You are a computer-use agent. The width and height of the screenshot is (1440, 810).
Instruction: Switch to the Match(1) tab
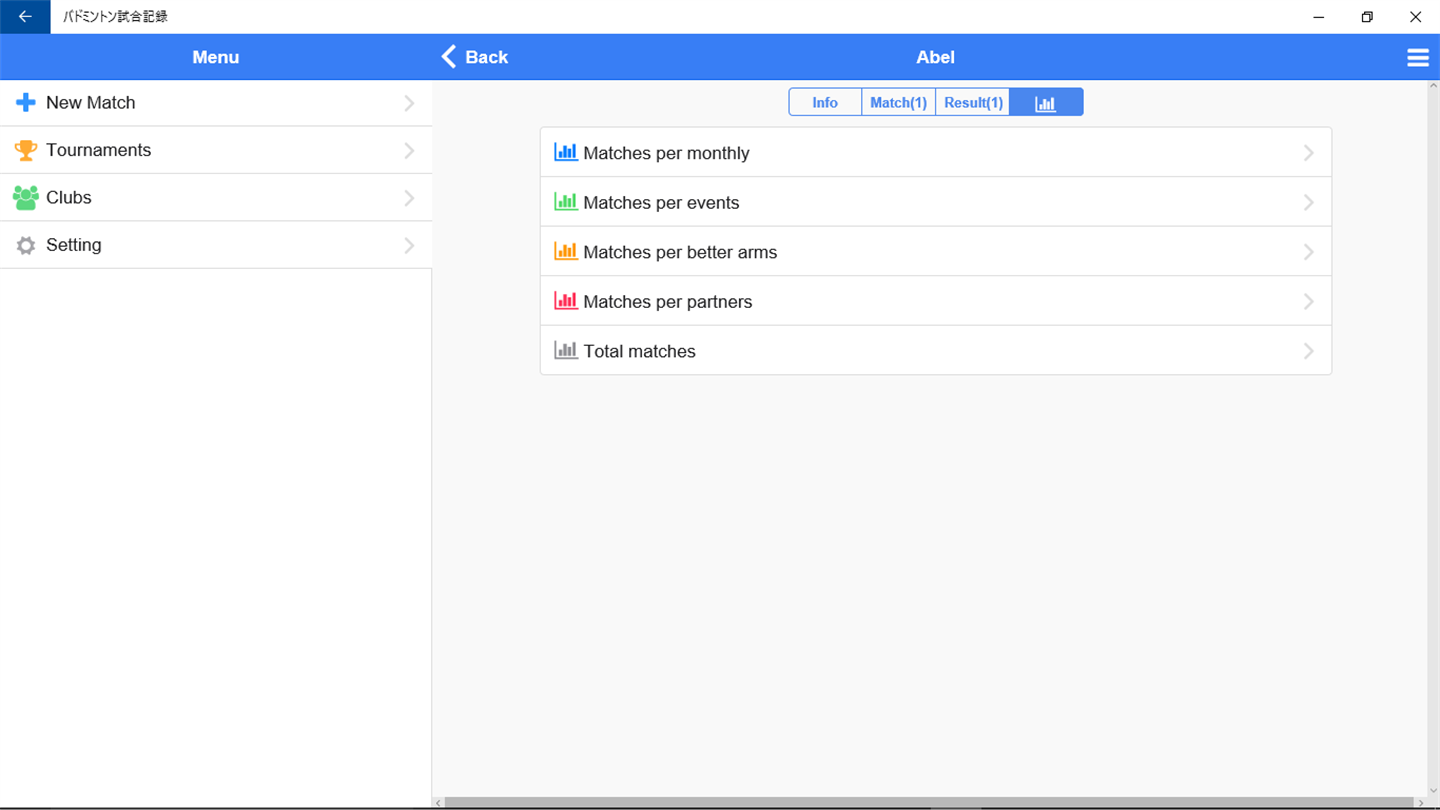point(898,102)
